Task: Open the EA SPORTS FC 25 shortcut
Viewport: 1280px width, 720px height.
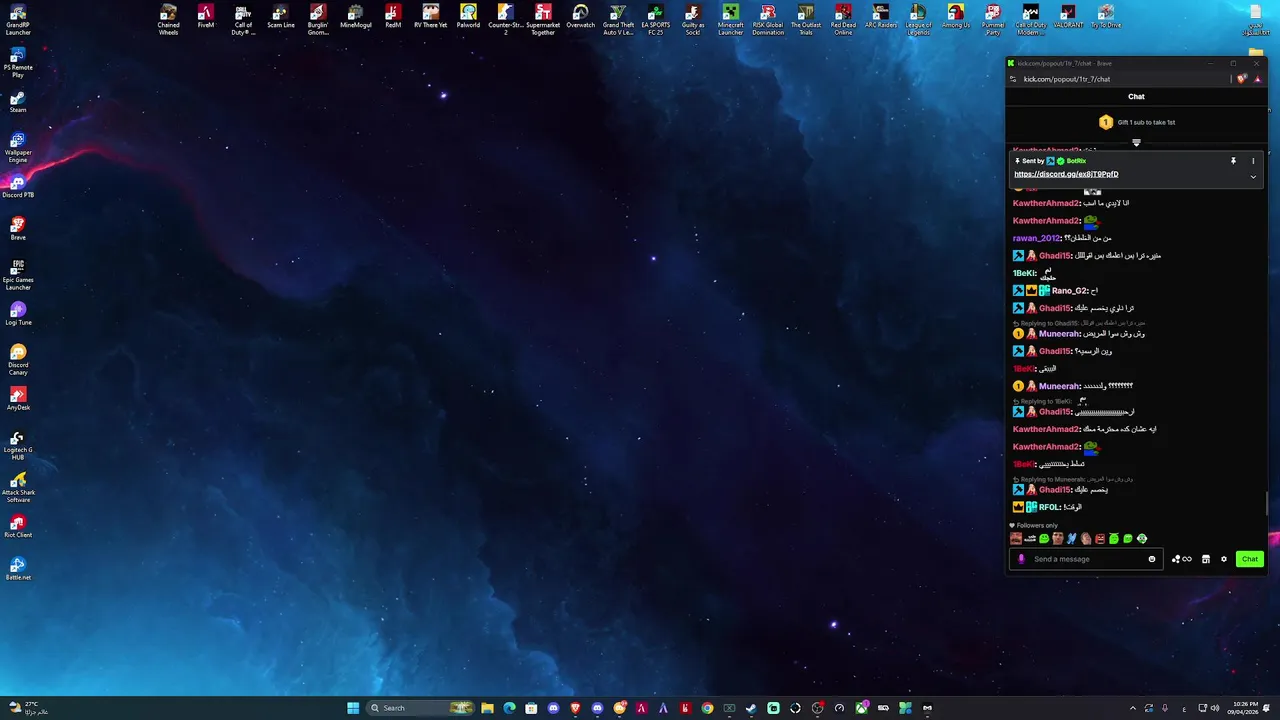Action: pyautogui.click(x=656, y=20)
